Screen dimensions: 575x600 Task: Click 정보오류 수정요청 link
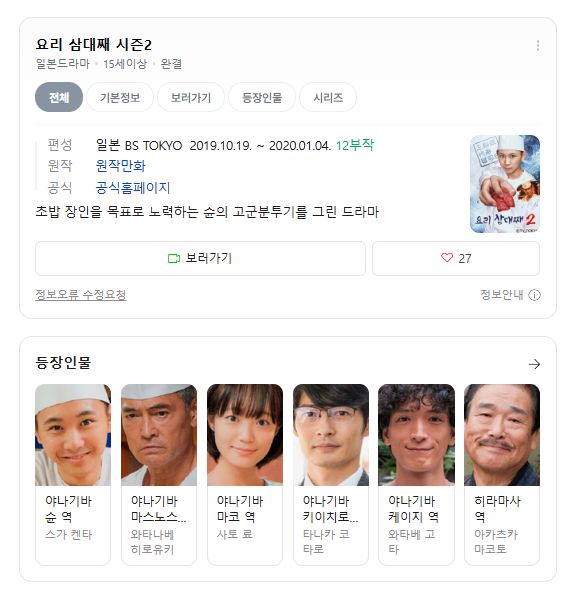[x=81, y=295]
